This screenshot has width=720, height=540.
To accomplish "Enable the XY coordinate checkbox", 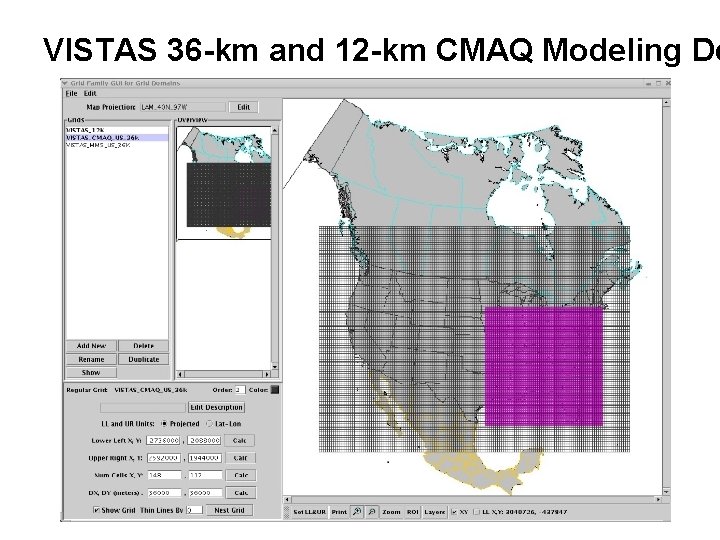I will (454, 512).
